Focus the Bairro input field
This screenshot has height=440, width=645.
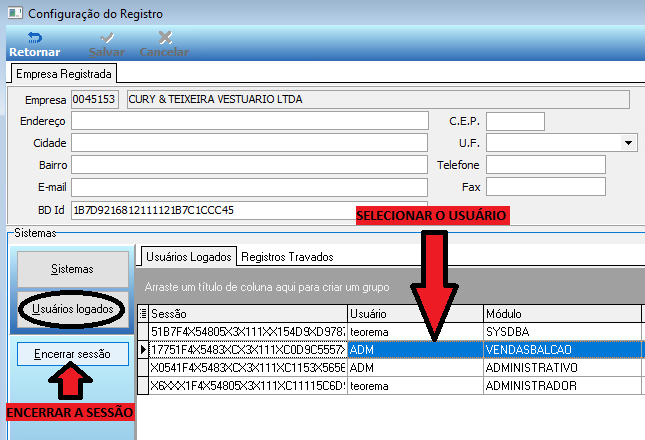(x=249, y=165)
